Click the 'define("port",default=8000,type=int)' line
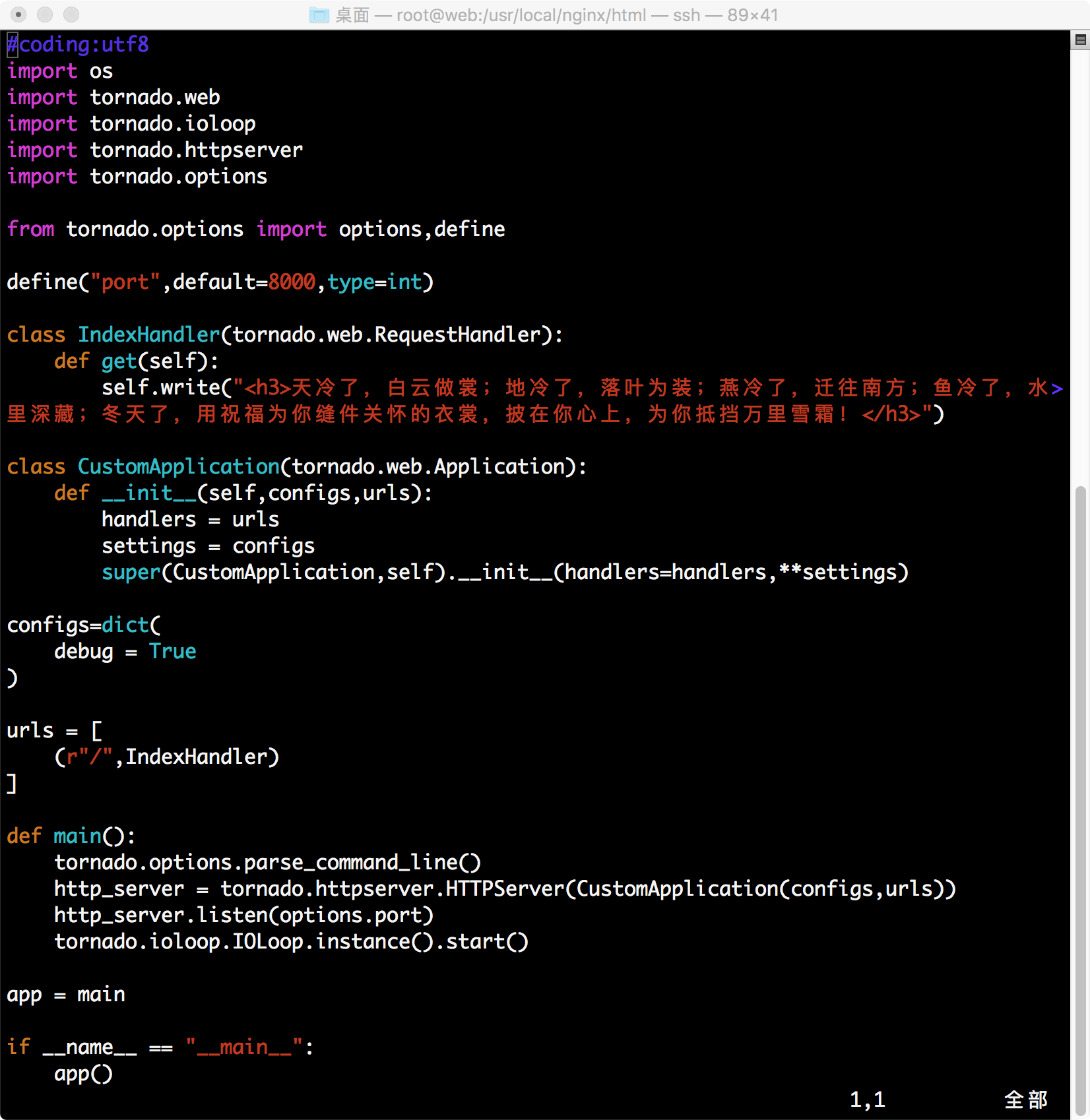The width and height of the screenshot is (1090, 1120). pos(220,282)
